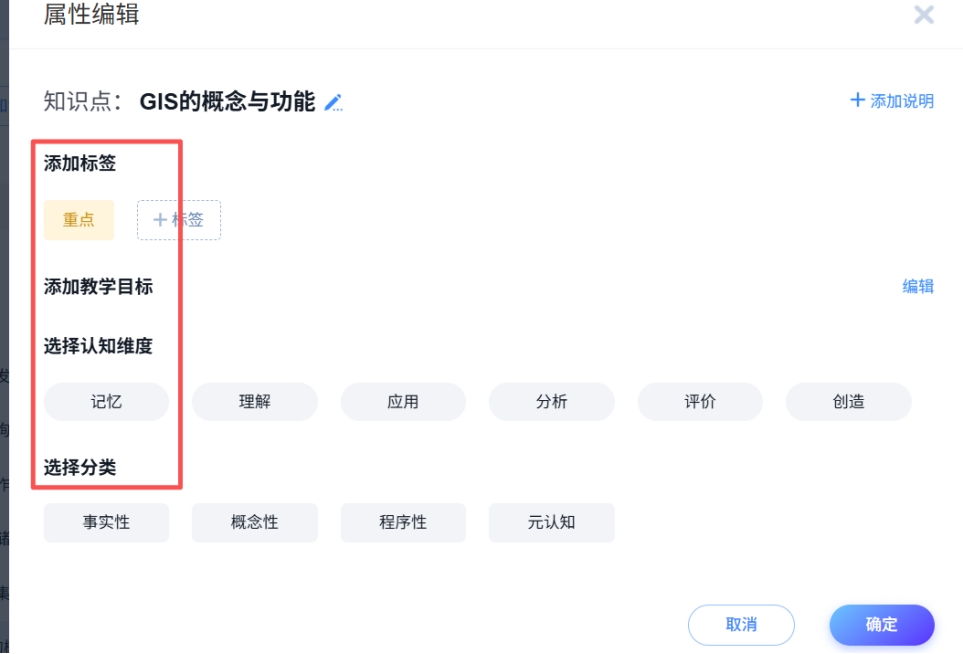Toggle the 创造 dimension option
This screenshot has height=654, width=963.
tap(848, 402)
